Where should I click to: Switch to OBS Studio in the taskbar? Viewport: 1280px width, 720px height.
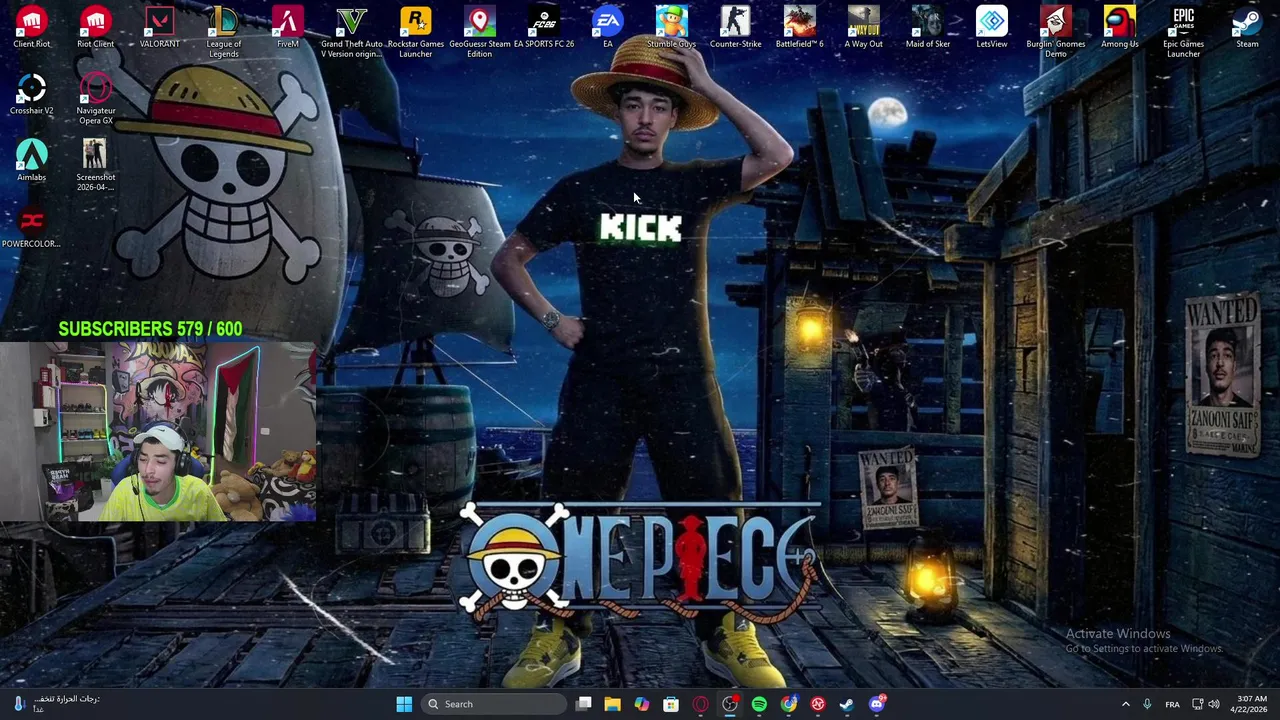[730, 704]
